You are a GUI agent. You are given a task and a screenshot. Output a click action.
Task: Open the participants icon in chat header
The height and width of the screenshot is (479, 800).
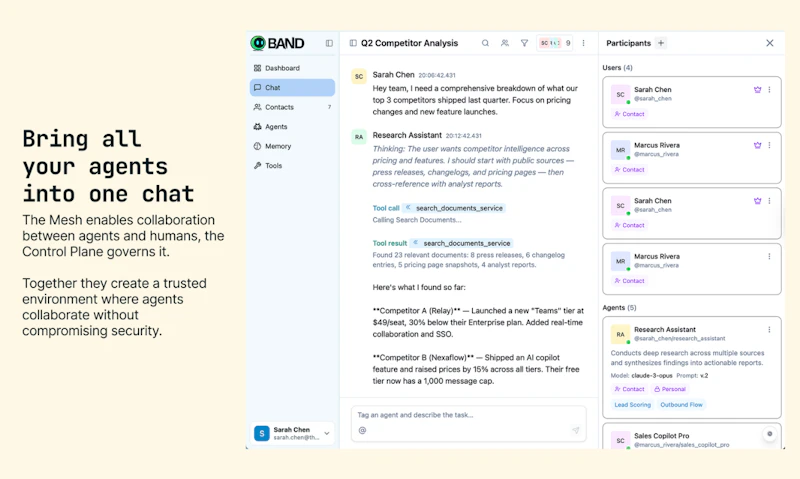click(505, 43)
